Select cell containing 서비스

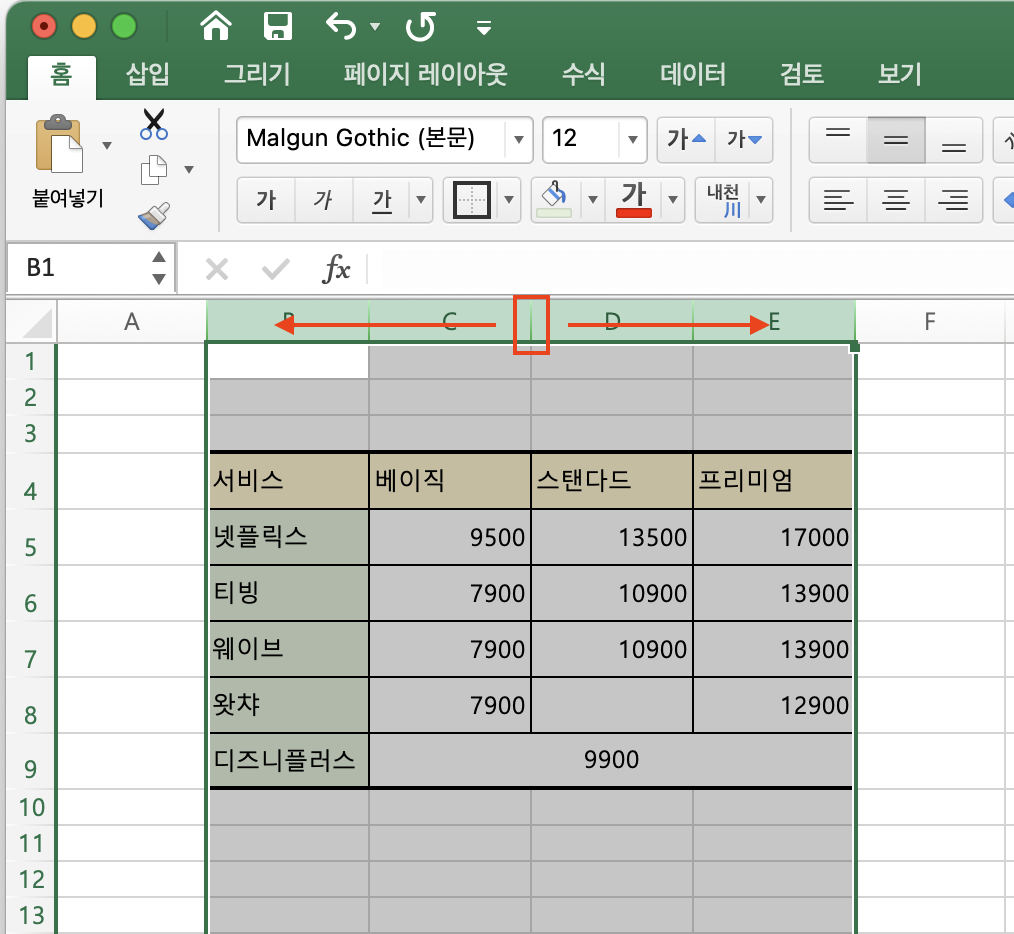coord(289,481)
